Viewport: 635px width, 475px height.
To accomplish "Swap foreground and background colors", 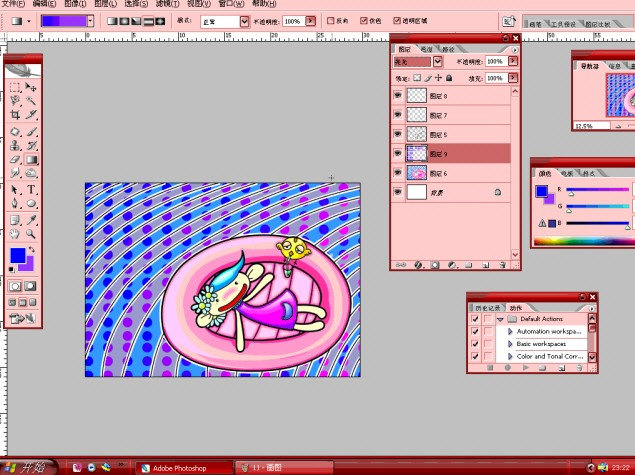I will pos(32,250).
